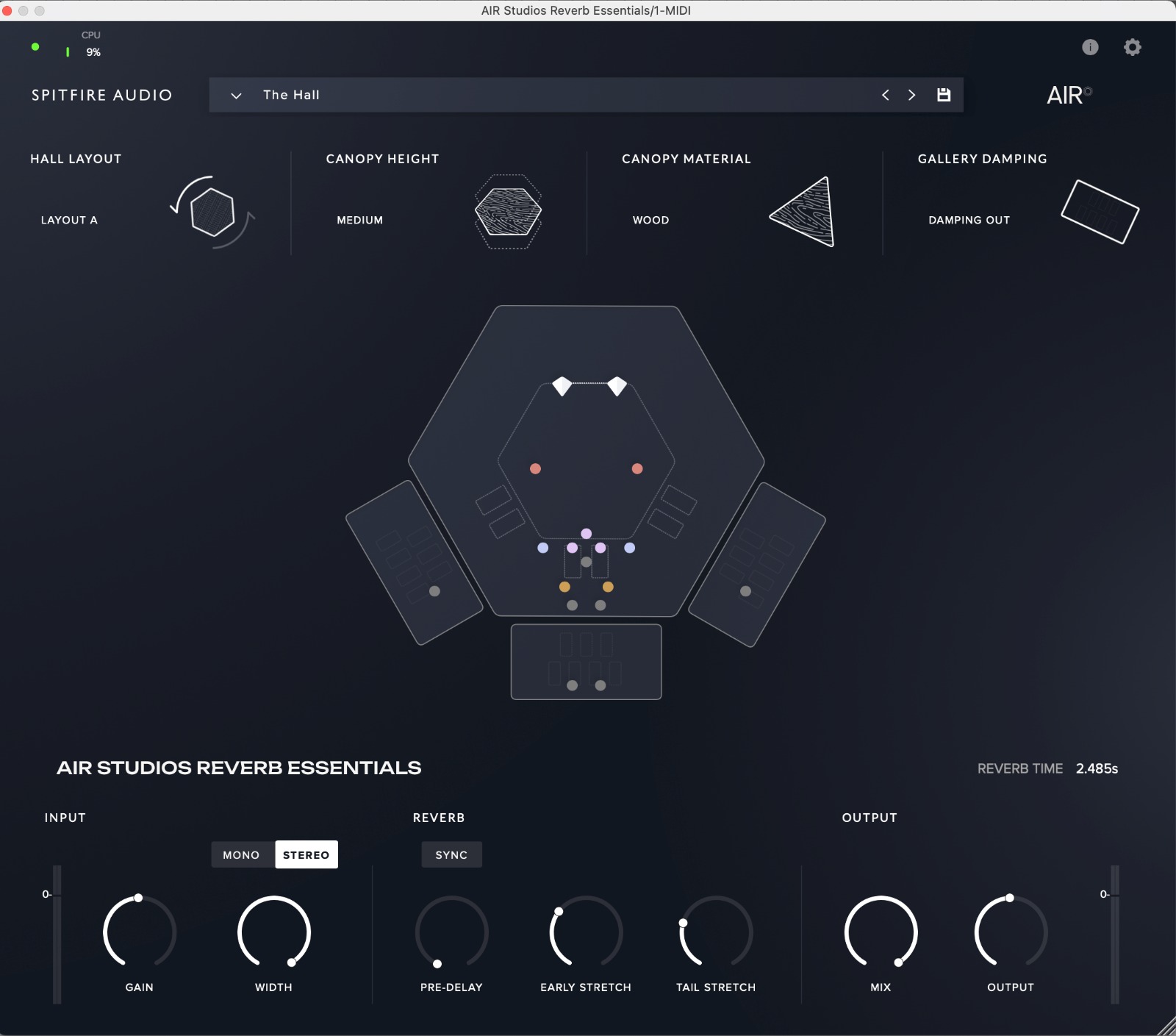The image size is (1176, 1036).
Task: Switch input to Mono mode
Action: coord(241,854)
